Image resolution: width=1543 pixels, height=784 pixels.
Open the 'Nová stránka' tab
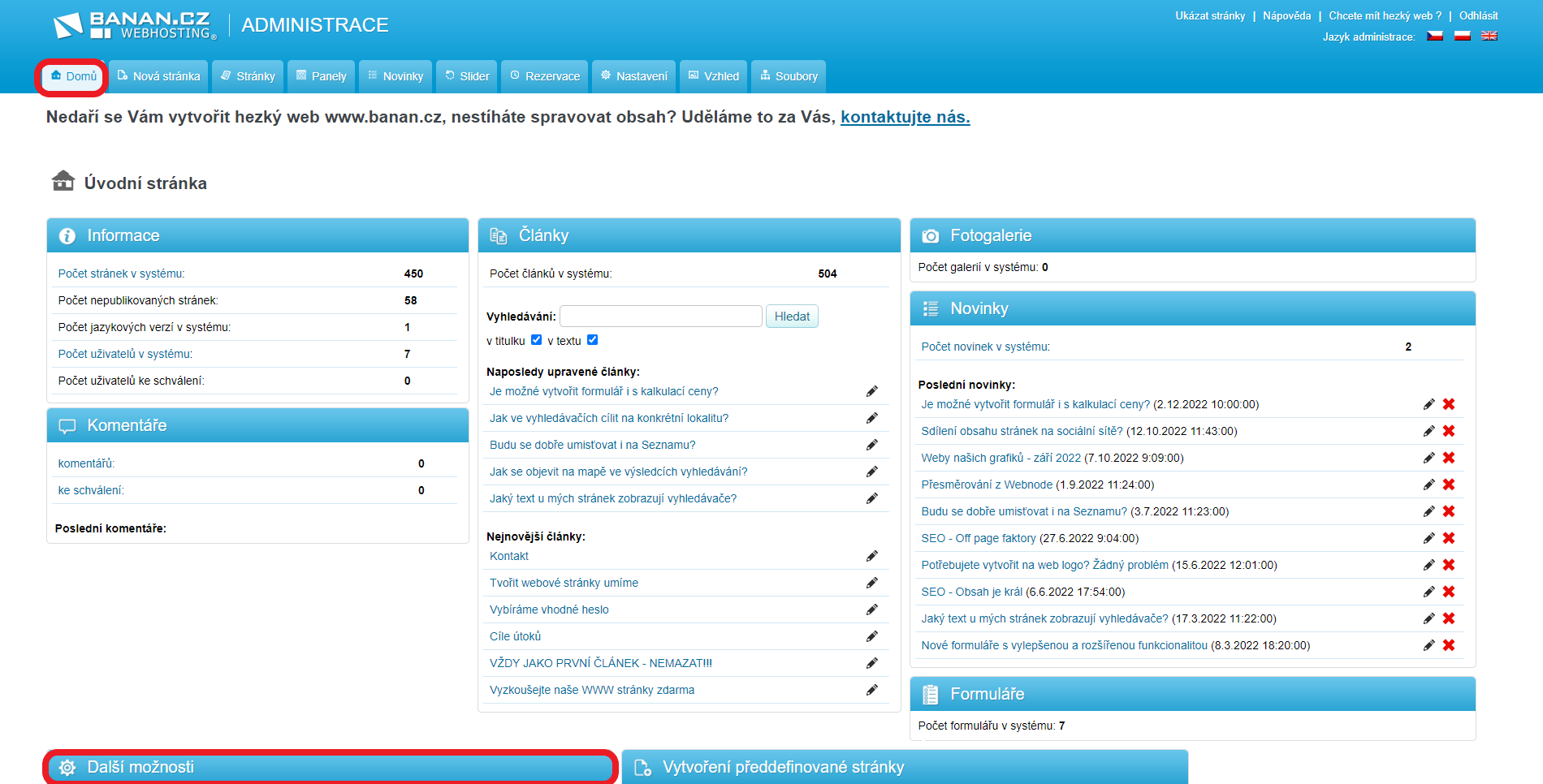point(158,76)
